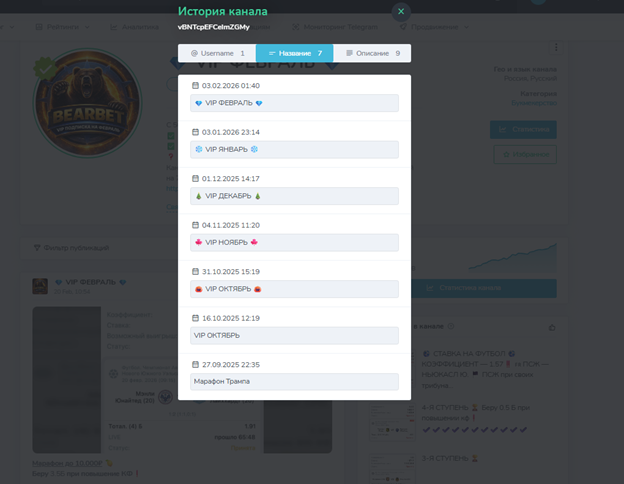The image size is (624, 484).
Task: Switch to the Username tab
Action: [x=217, y=53]
